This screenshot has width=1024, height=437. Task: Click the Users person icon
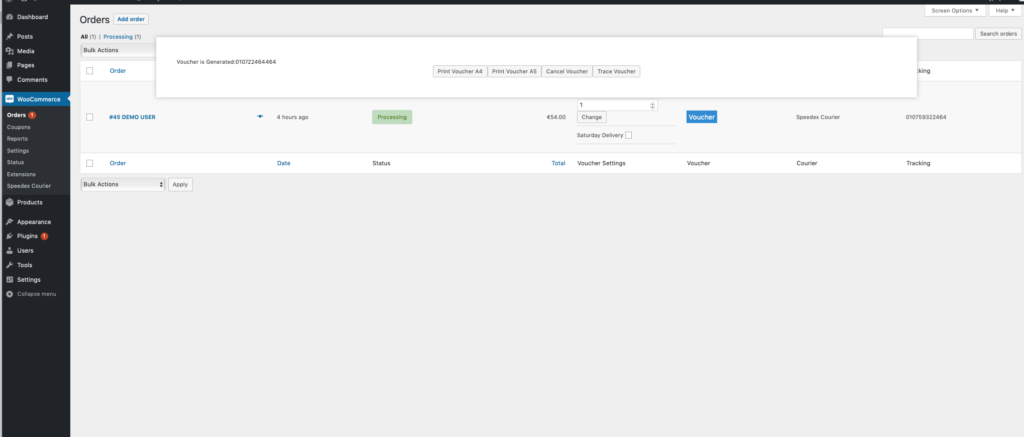(10, 251)
